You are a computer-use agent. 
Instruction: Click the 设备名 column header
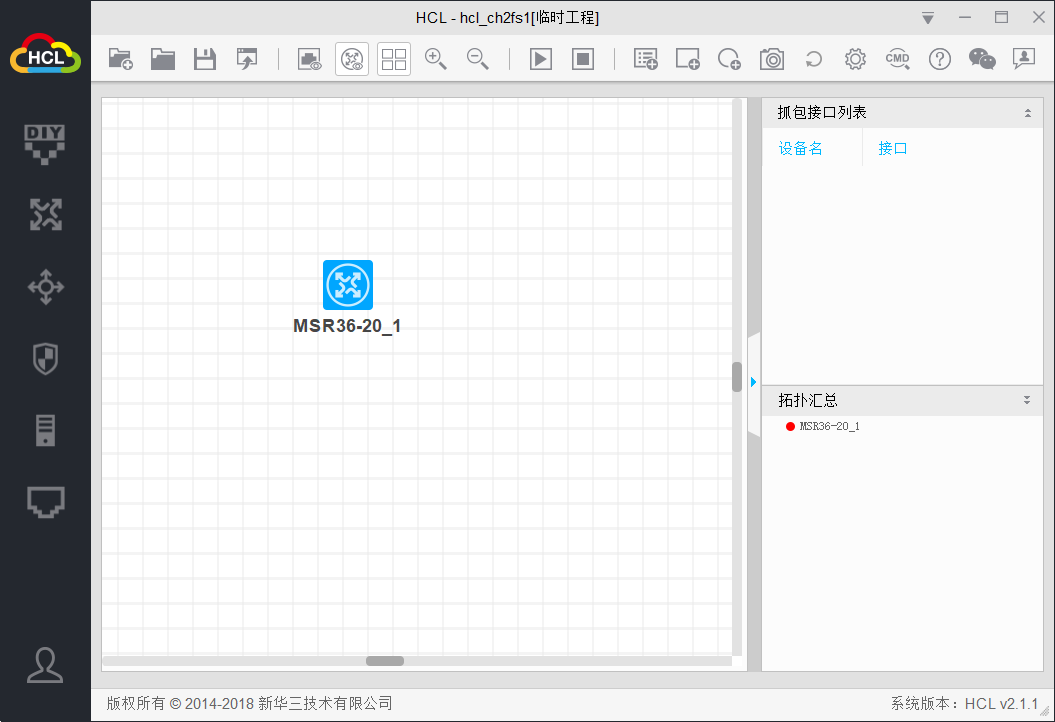[801, 148]
